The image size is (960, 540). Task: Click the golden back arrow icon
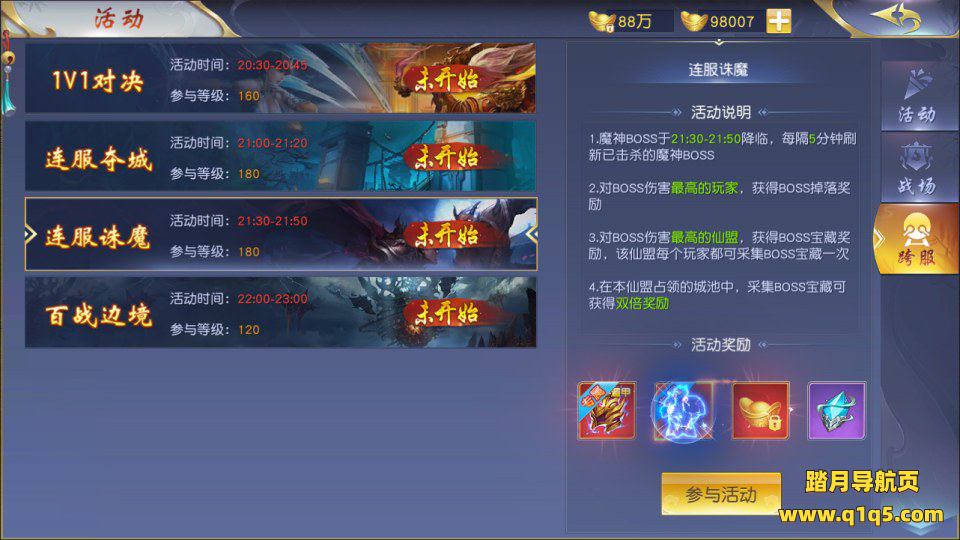897,18
